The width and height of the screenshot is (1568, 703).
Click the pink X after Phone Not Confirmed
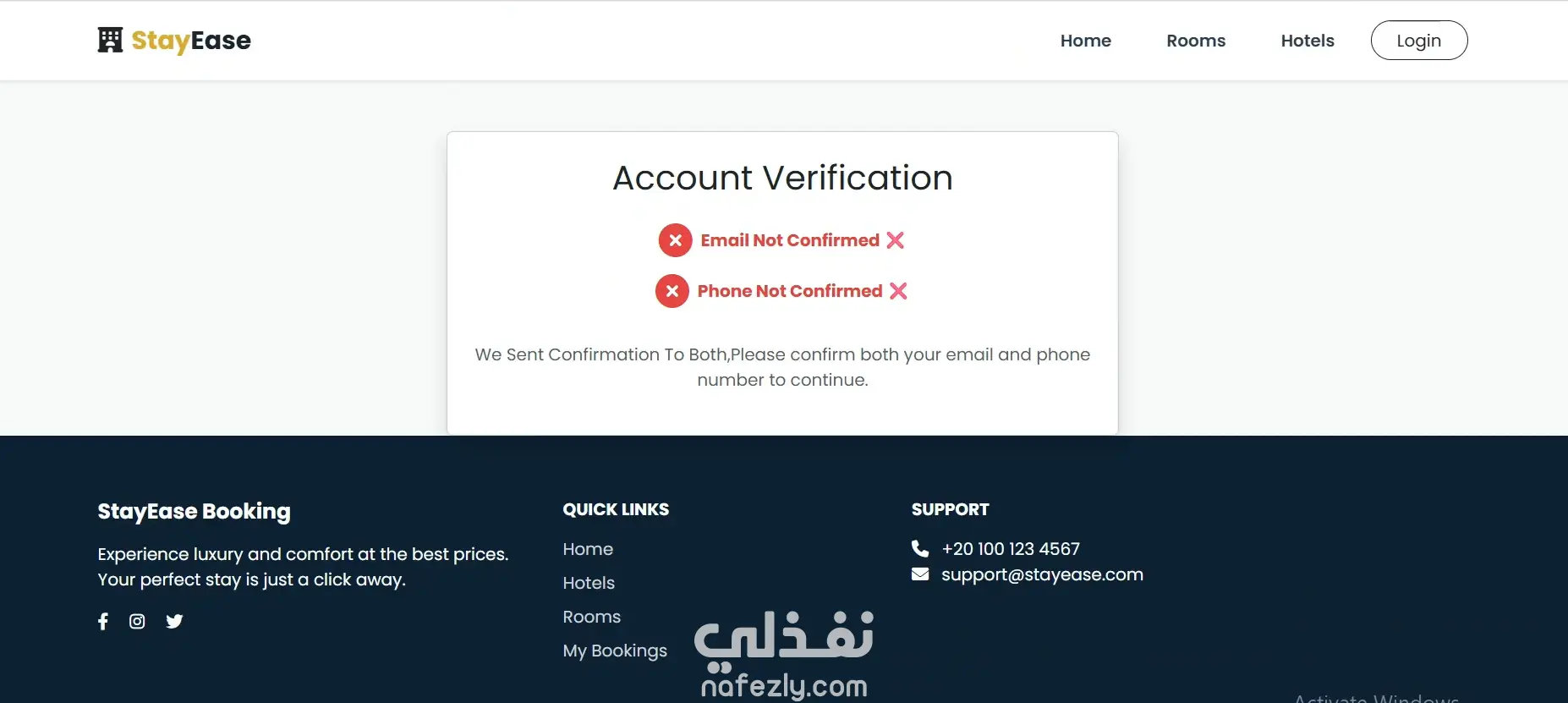pyautogui.click(x=898, y=291)
